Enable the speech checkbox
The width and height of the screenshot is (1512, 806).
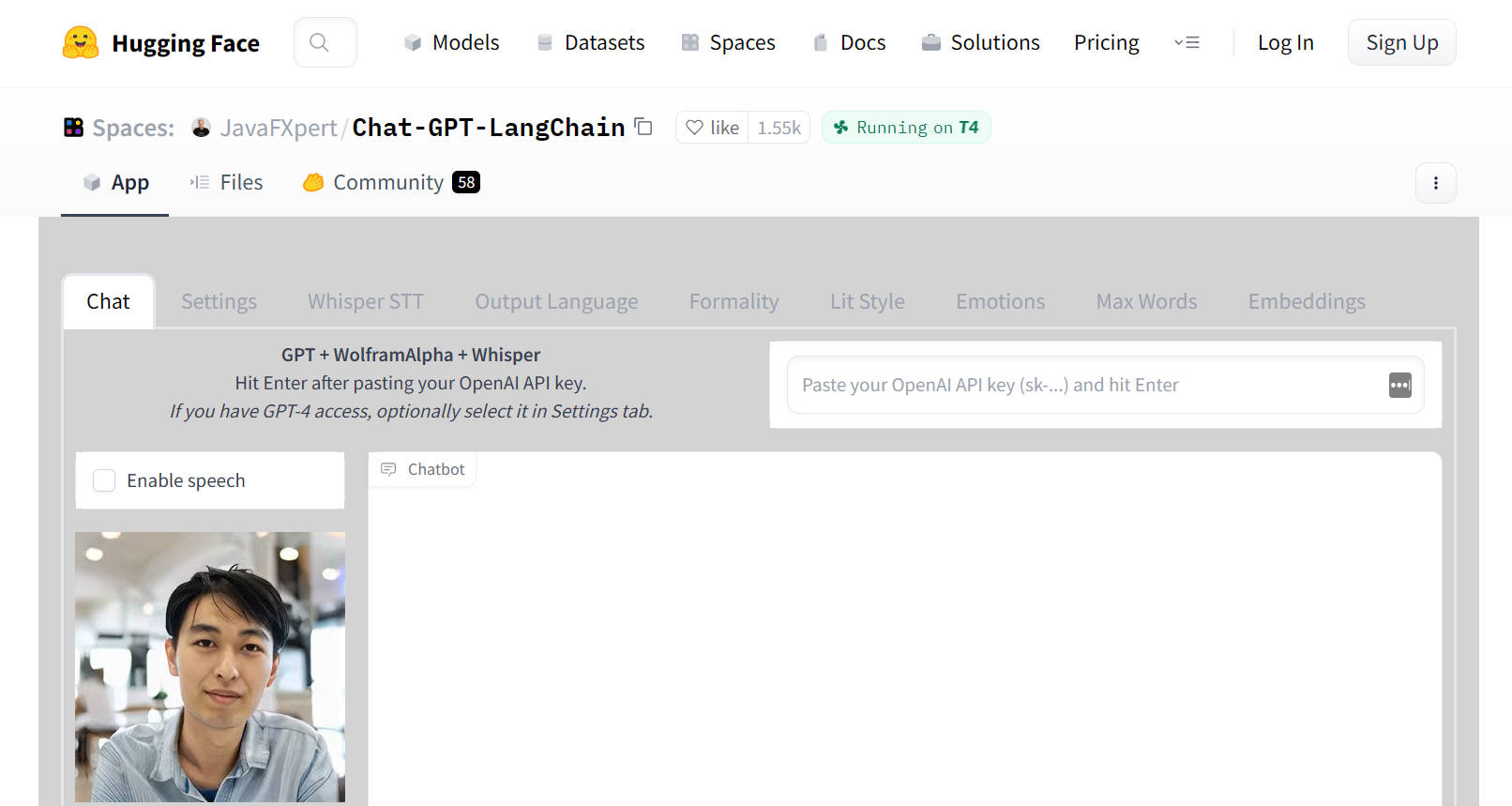point(104,480)
